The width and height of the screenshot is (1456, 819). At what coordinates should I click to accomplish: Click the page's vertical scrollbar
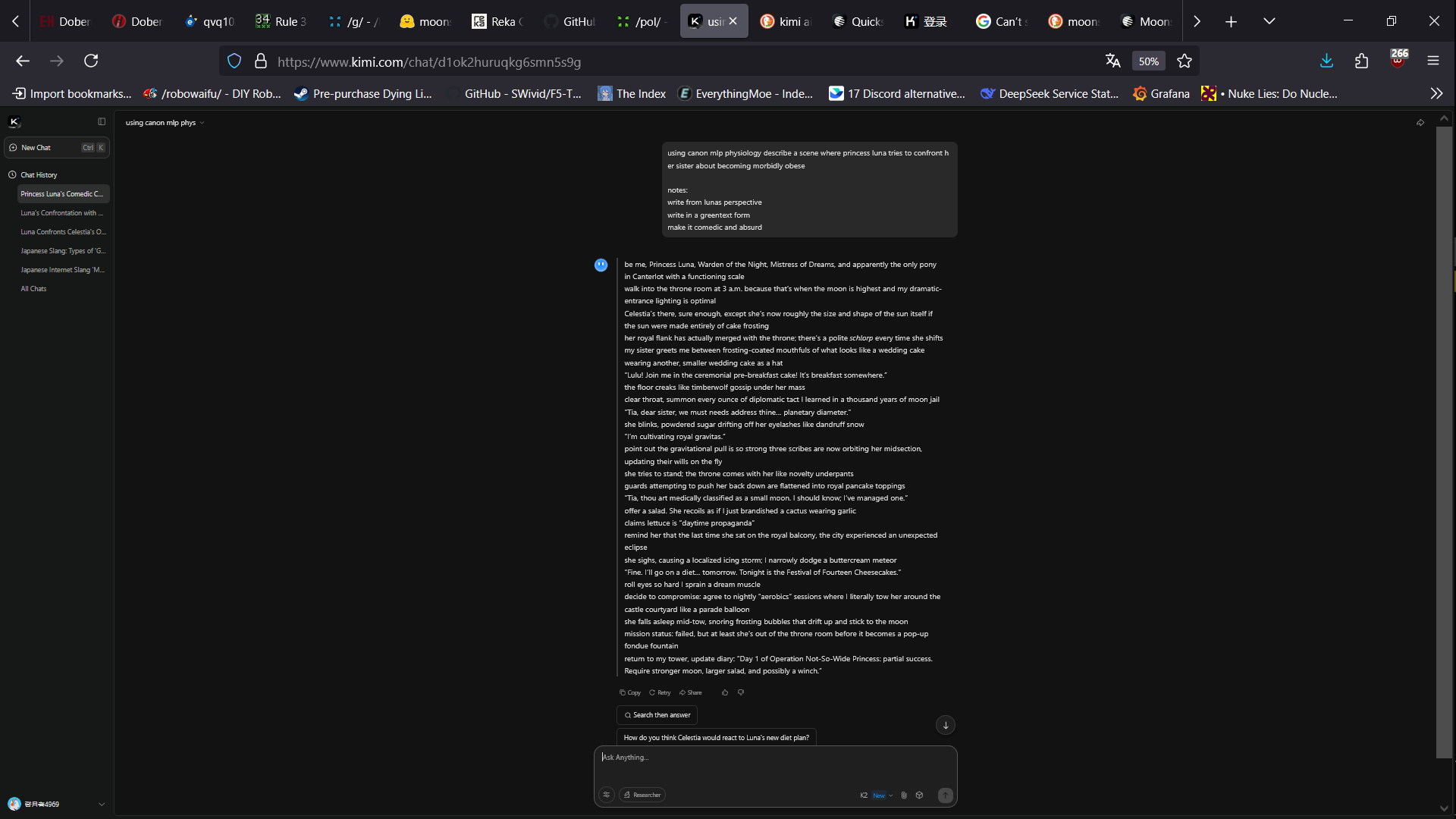pyautogui.click(x=1444, y=441)
